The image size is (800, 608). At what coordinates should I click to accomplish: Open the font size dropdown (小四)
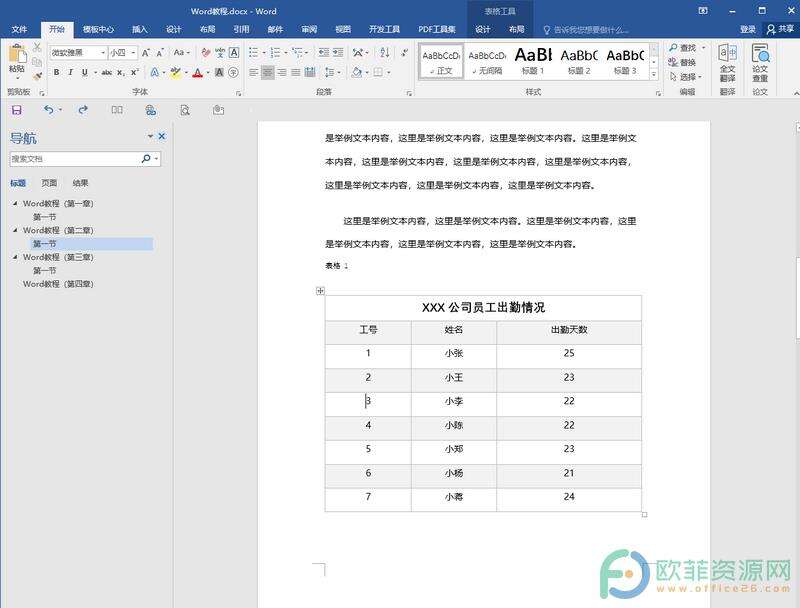point(133,53)
